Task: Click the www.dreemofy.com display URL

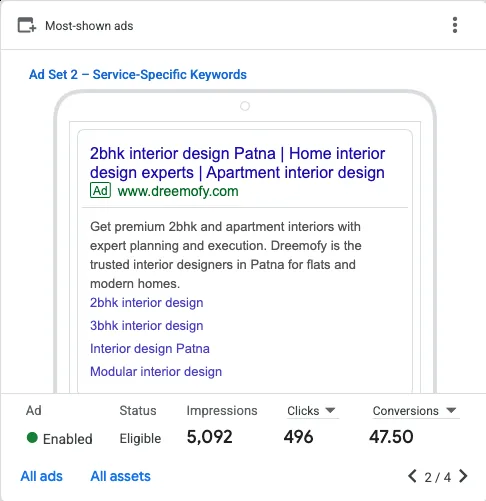Action: click(178, 191)
